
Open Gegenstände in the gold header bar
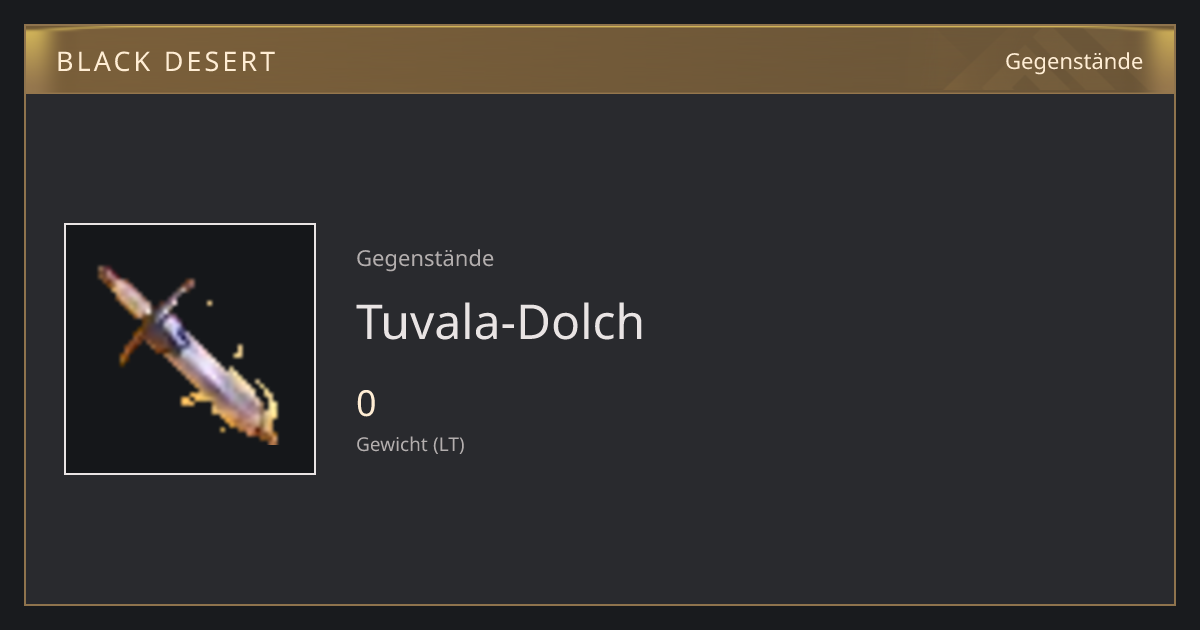[x=1074, y=62]
